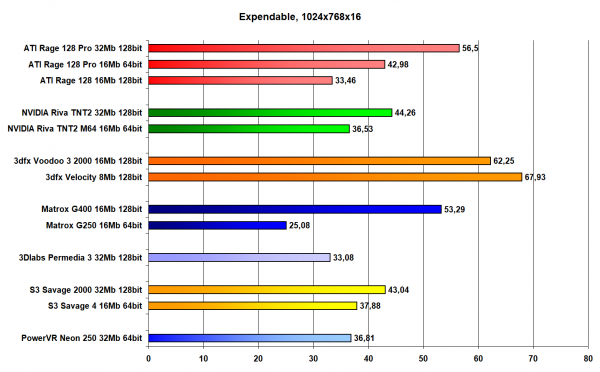Click the S3 Savage 4 16Mb 64bit label

click(x=95, y=306)
